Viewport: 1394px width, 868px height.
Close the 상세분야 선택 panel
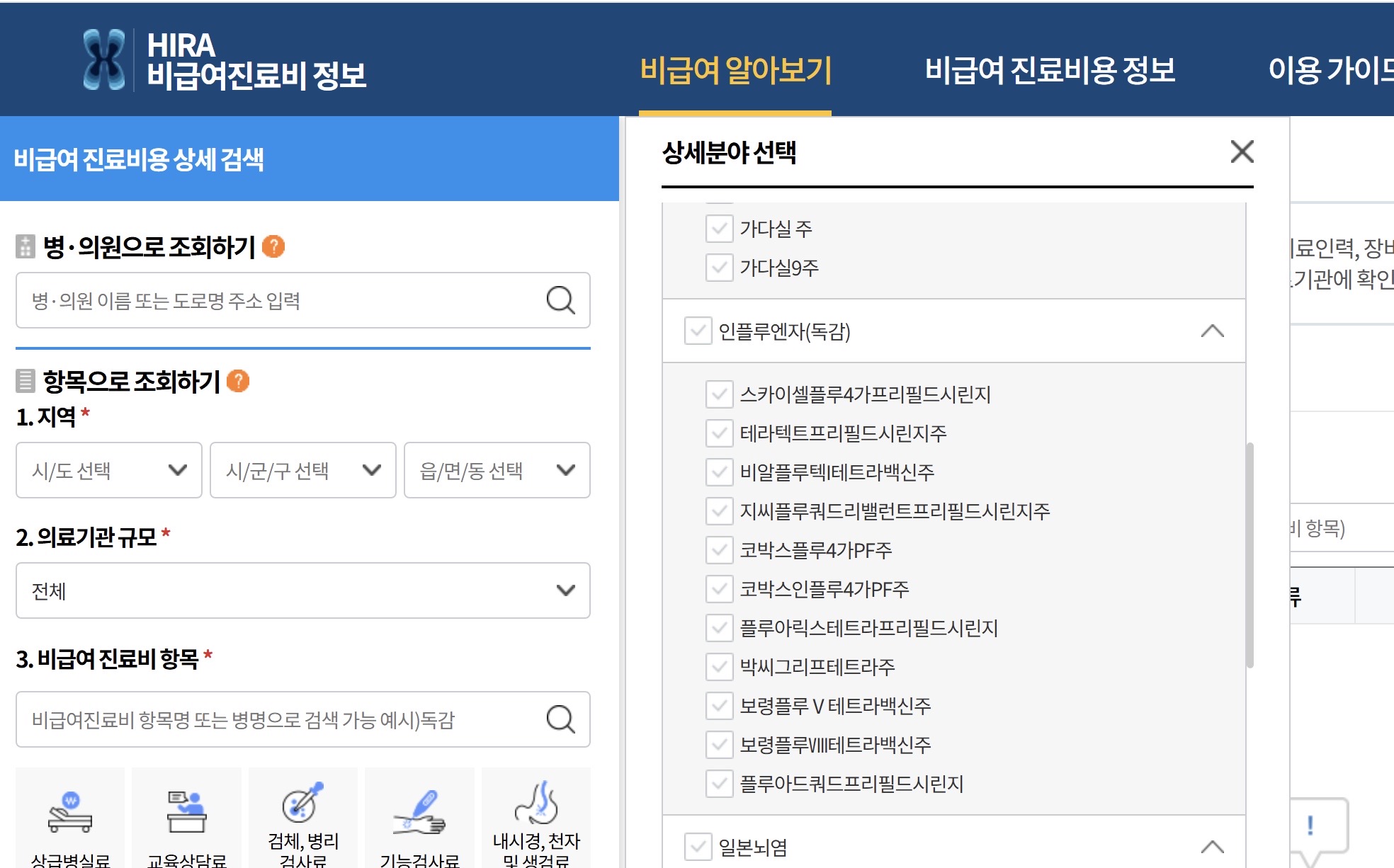[1242, 152]
